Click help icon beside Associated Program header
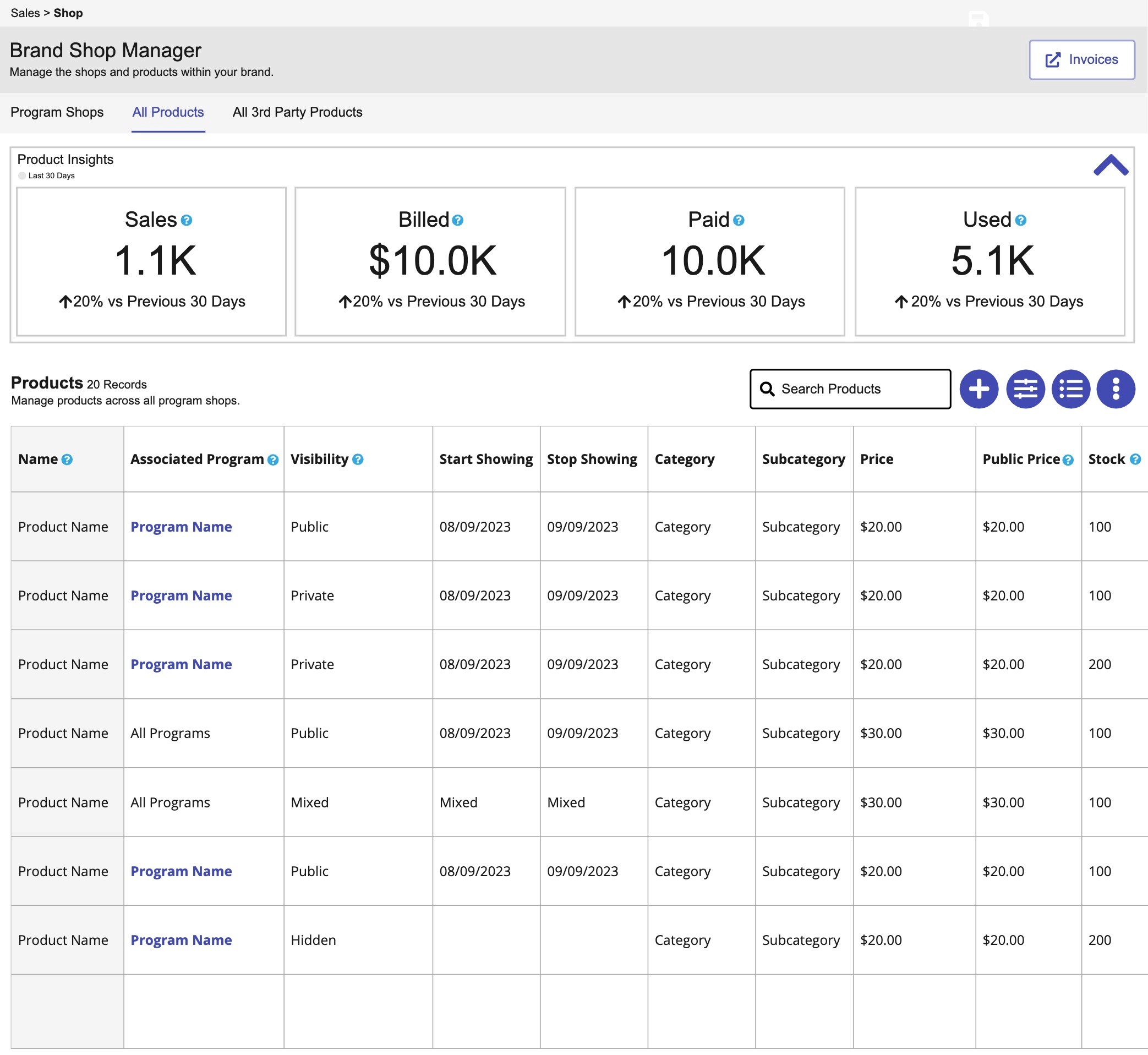Viewport: 1148px width, 1055px height. coord(273,460)
